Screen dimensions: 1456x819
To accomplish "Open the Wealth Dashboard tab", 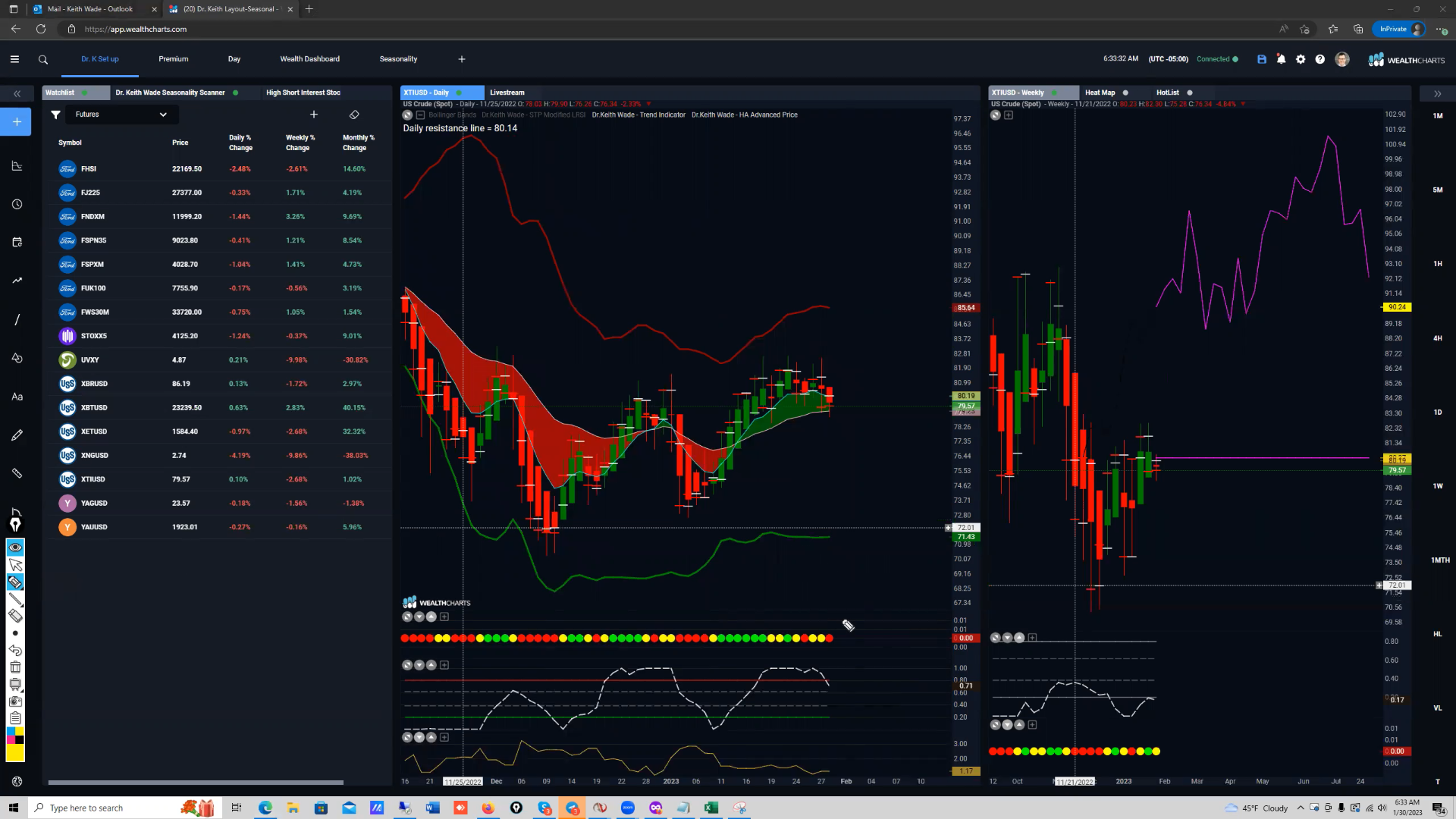I will (310, 59).
